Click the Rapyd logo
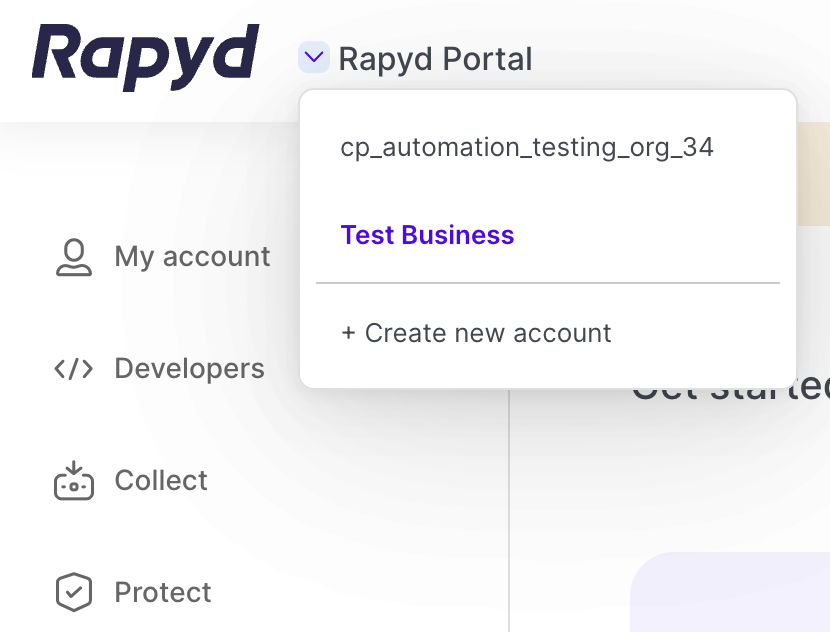This screenshot has width=830, height=632. [145, 56]
